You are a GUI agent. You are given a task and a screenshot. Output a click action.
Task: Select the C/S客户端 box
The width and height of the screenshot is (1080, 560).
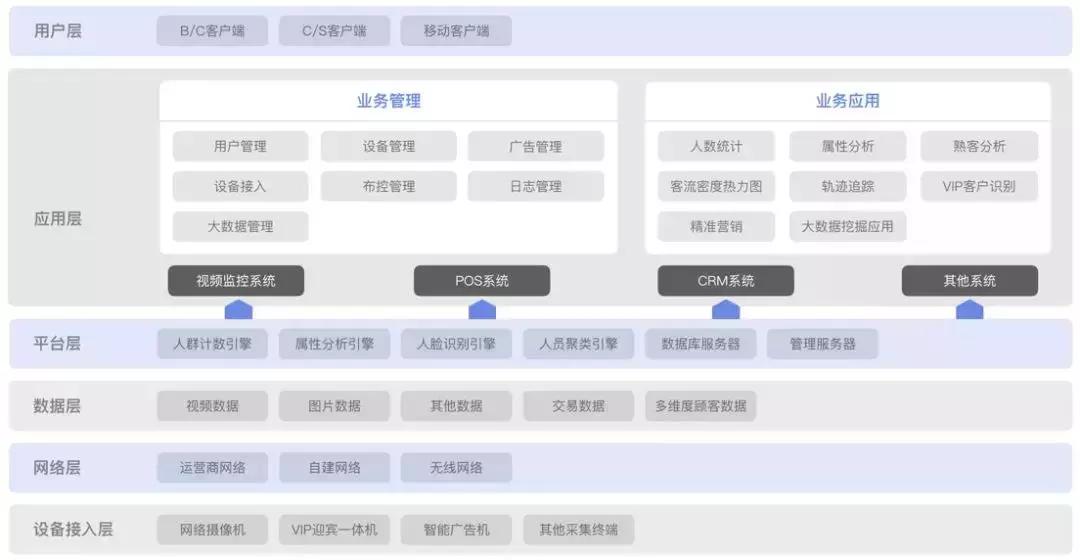[x=334, y=31]
